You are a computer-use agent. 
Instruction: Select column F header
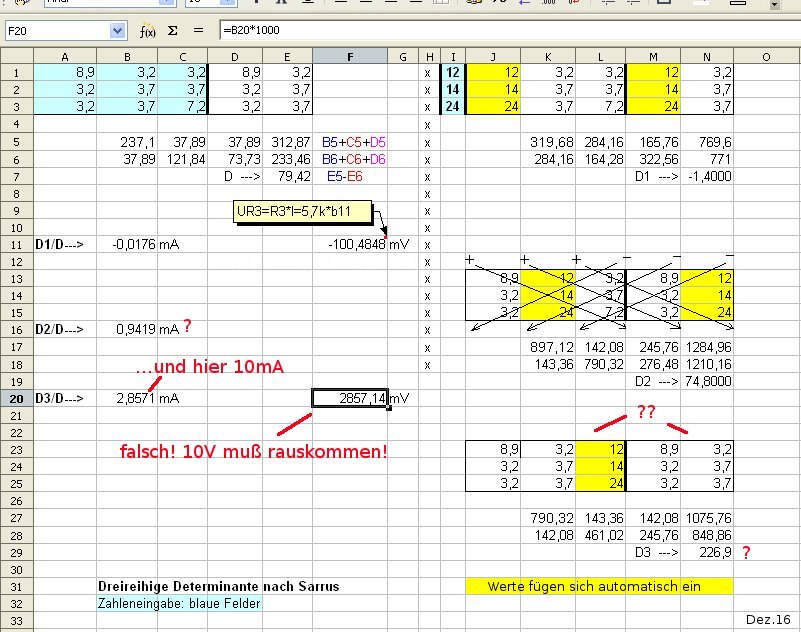click(x=350, y=56)
